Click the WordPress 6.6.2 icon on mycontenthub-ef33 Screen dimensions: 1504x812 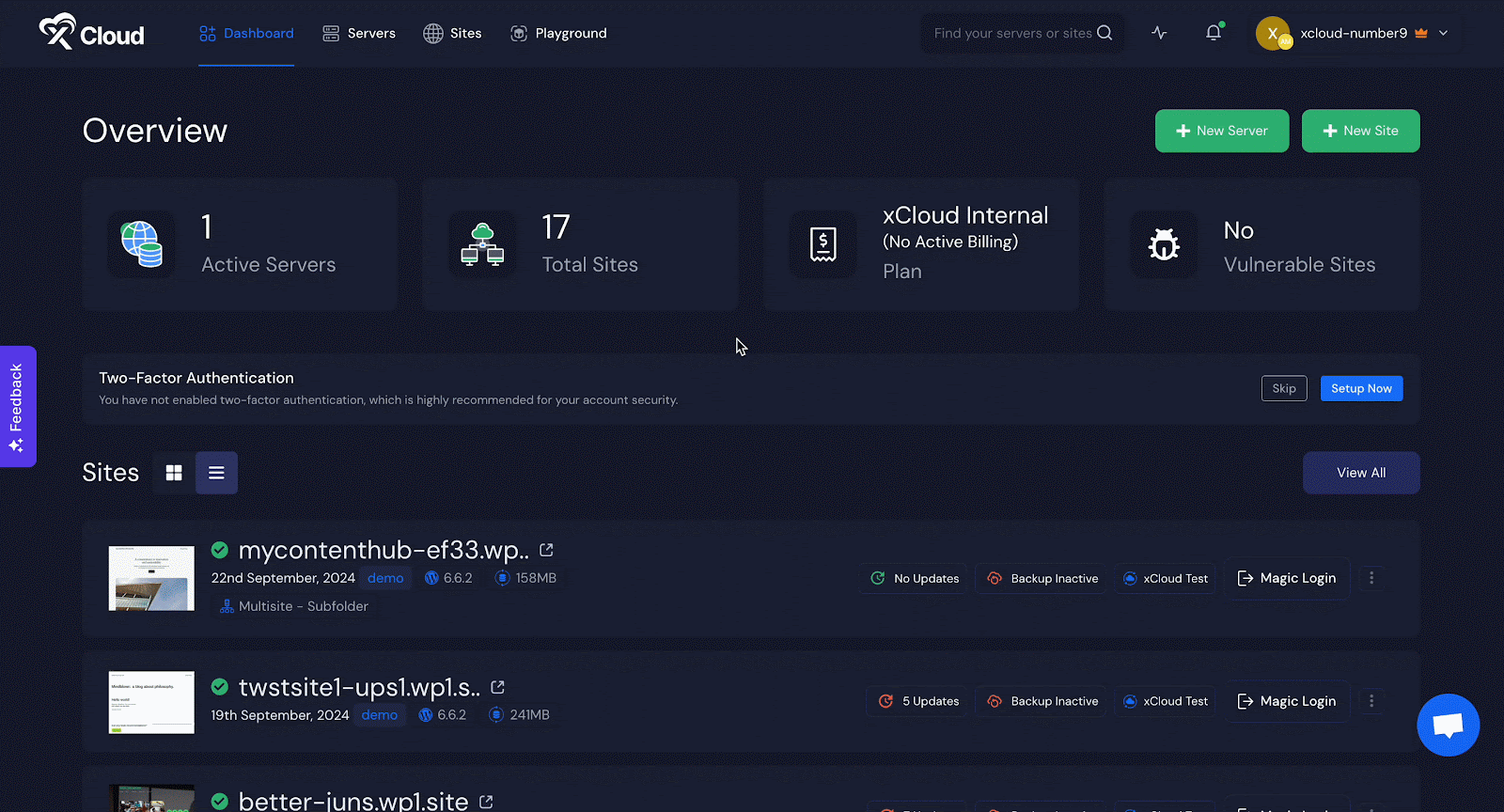[431, 578]
